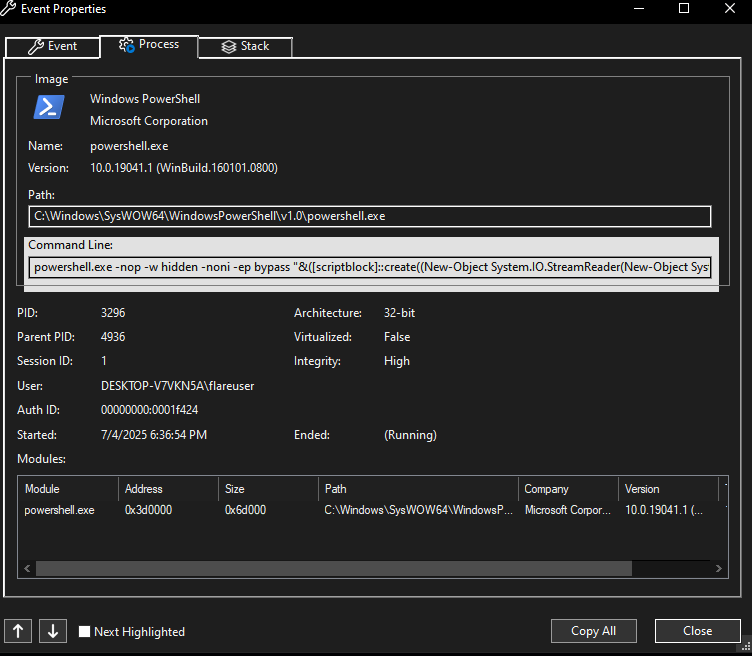Open the Stack tab
Screen dimensions: 752x656
245,47
